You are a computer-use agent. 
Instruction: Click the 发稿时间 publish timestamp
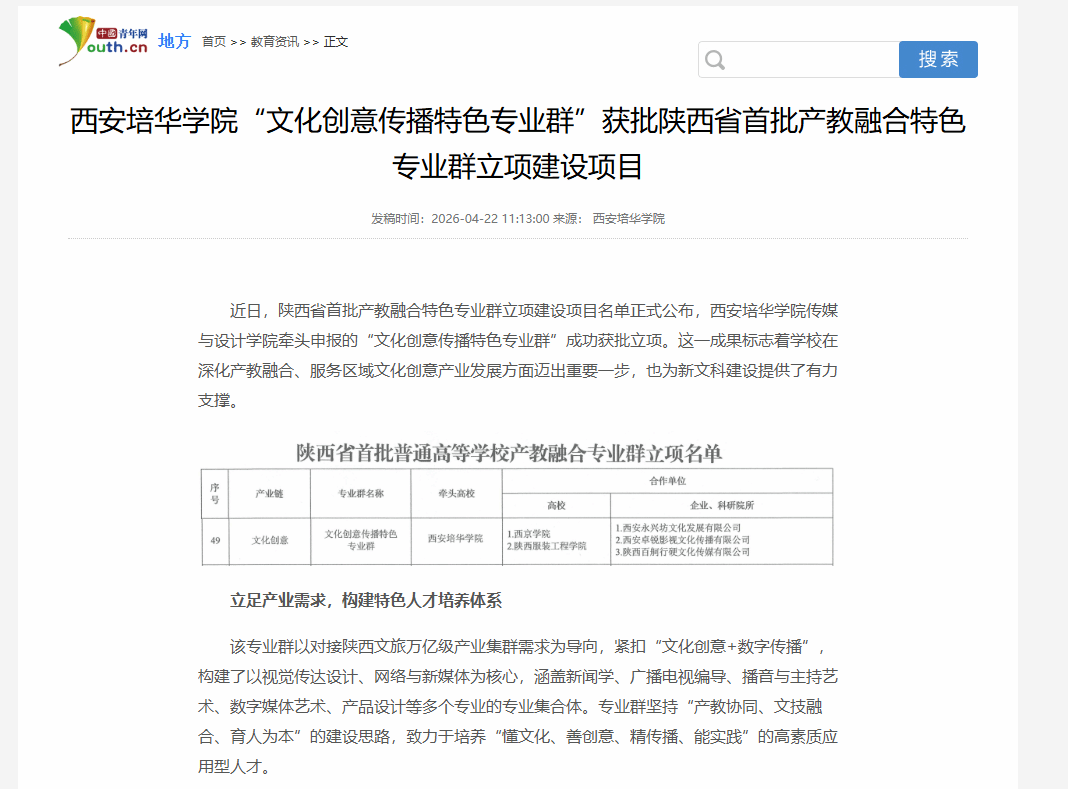[x=460, y=218]
